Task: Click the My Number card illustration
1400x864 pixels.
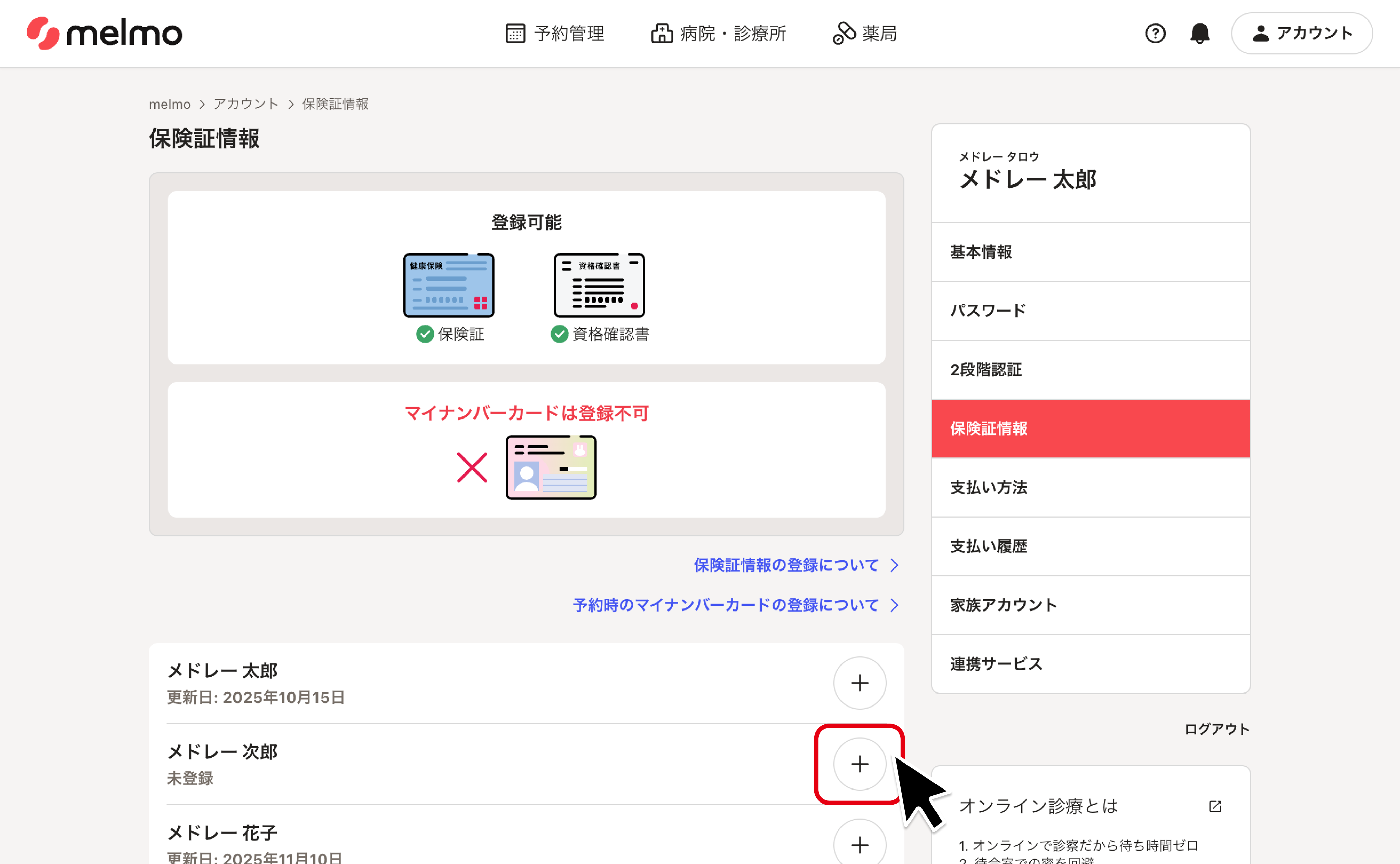Action: pyautogui.click(x=551, y=467)
